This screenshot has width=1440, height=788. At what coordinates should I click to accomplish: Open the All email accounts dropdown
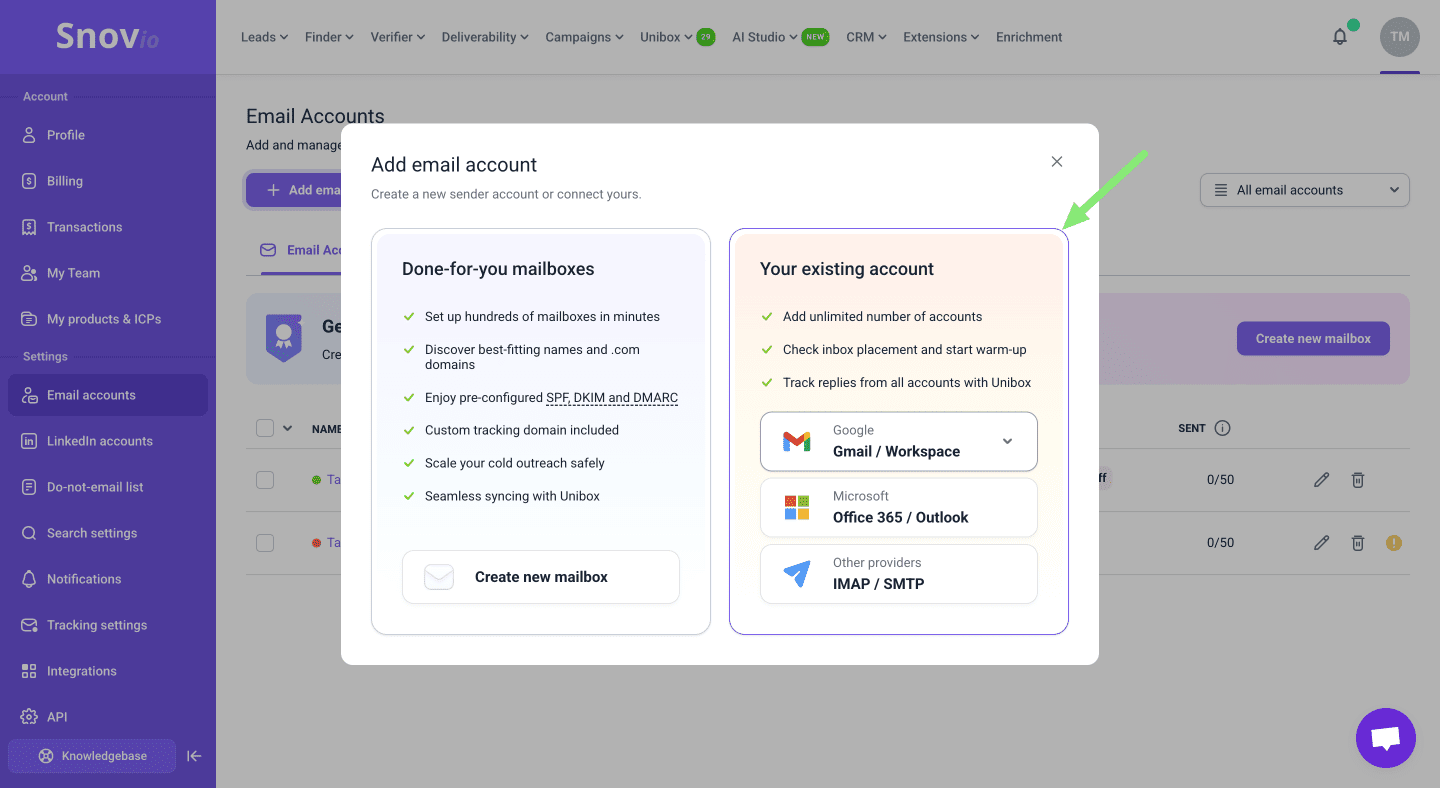pos(1304,190)
